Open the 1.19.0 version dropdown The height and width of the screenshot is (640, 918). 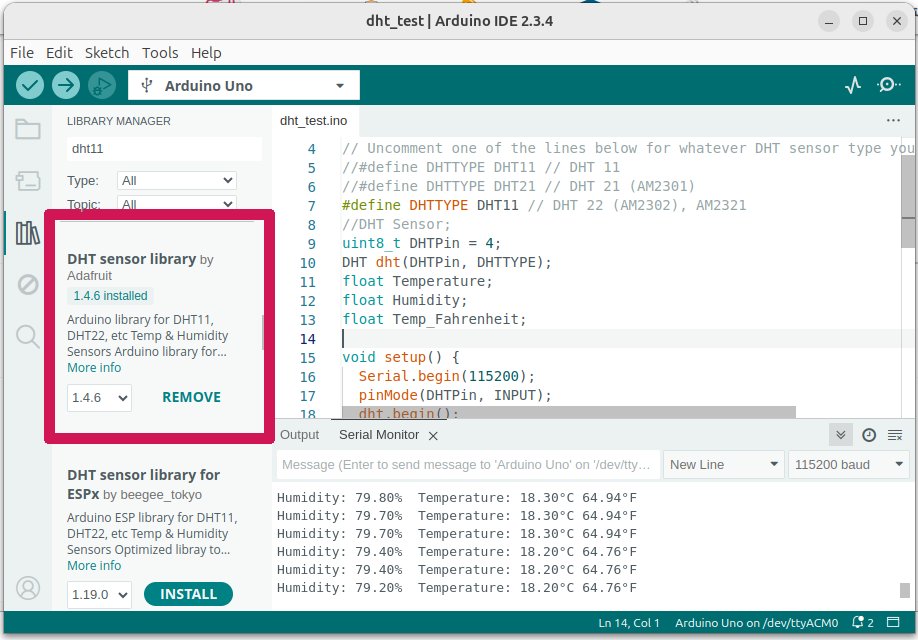(99, 594)
